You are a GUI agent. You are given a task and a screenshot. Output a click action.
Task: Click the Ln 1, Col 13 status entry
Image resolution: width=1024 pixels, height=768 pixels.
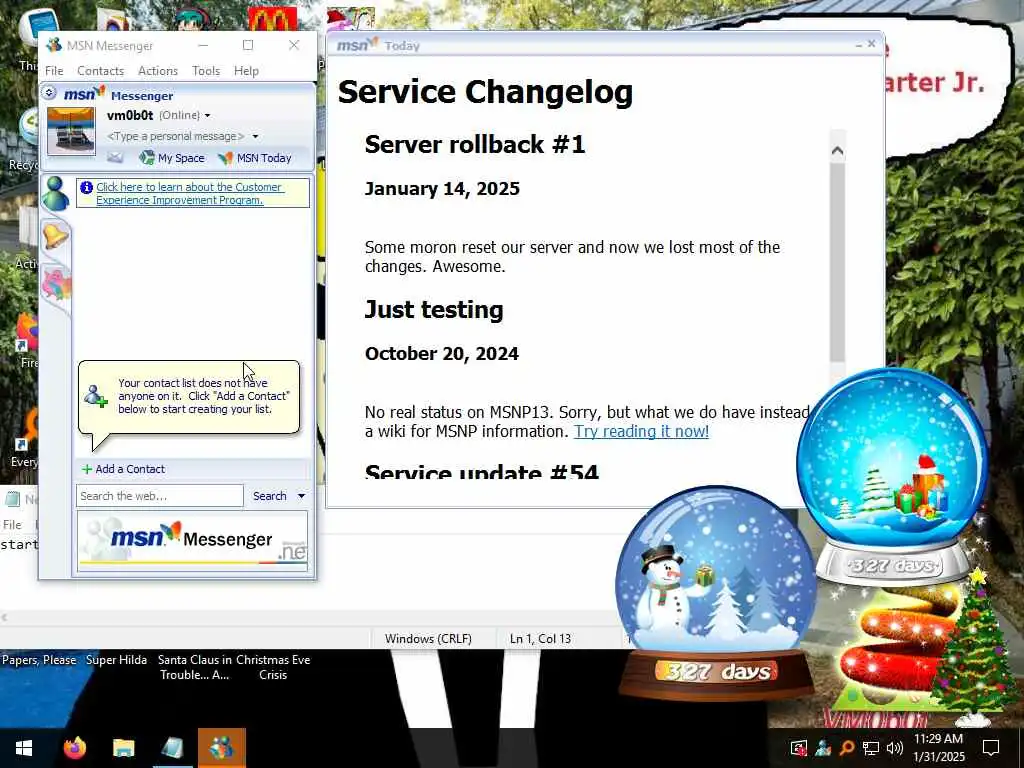pyautogui.click(x=540, y=639)
